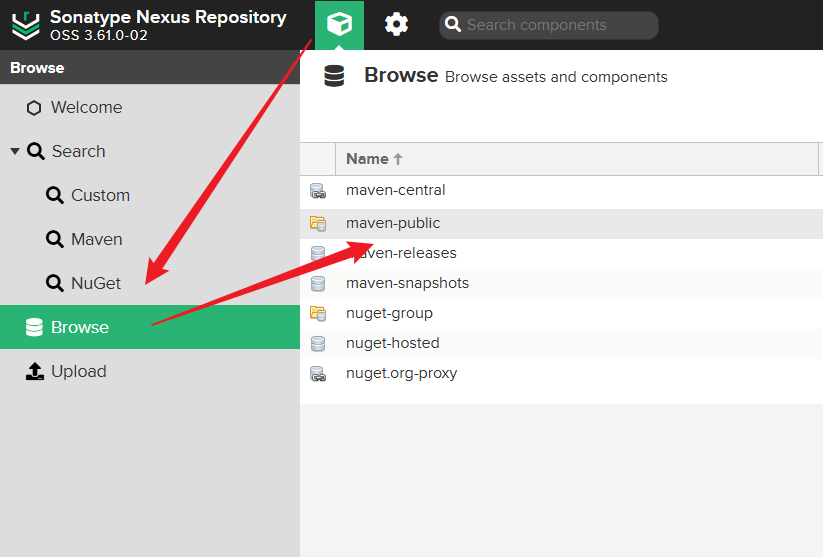
Task: Select Custom search in sidebar
Action: coord(100,195)
